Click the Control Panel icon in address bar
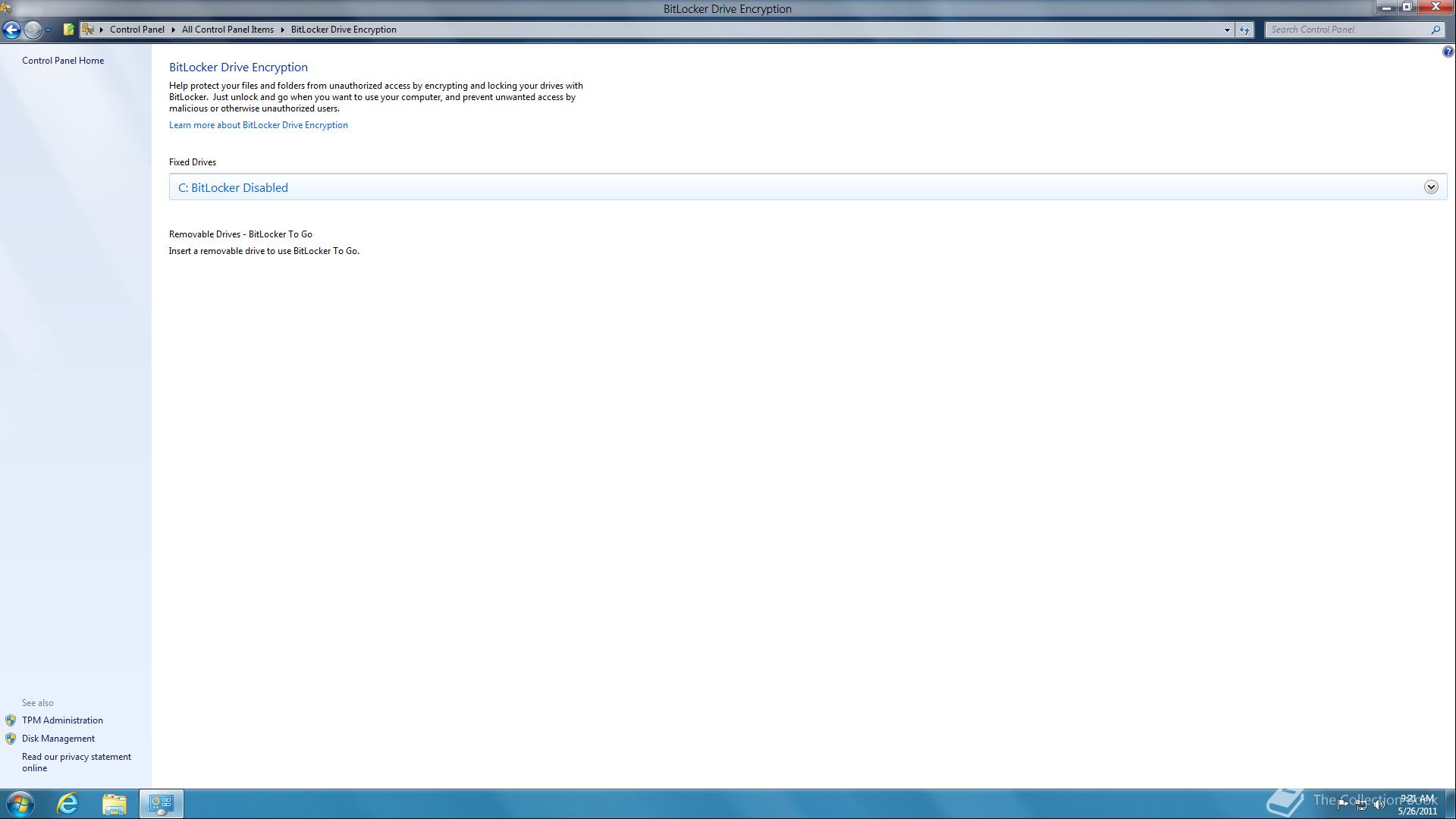1456x819 pixels. pos(88,30)
